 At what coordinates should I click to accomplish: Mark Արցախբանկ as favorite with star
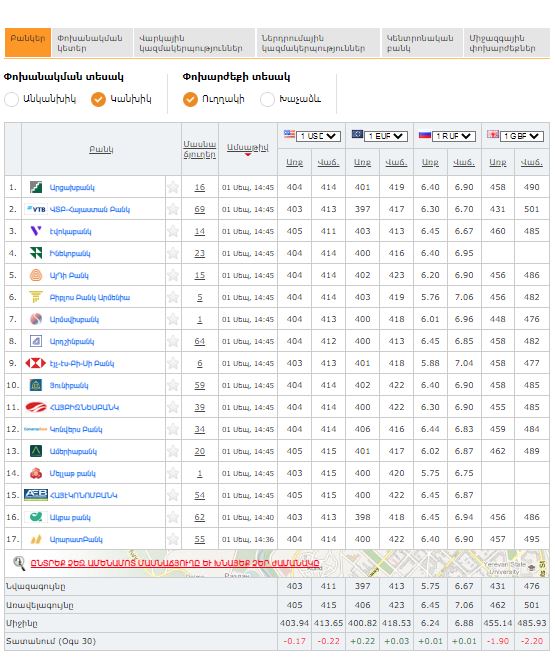pyautogui.click(x=173, y=187)
